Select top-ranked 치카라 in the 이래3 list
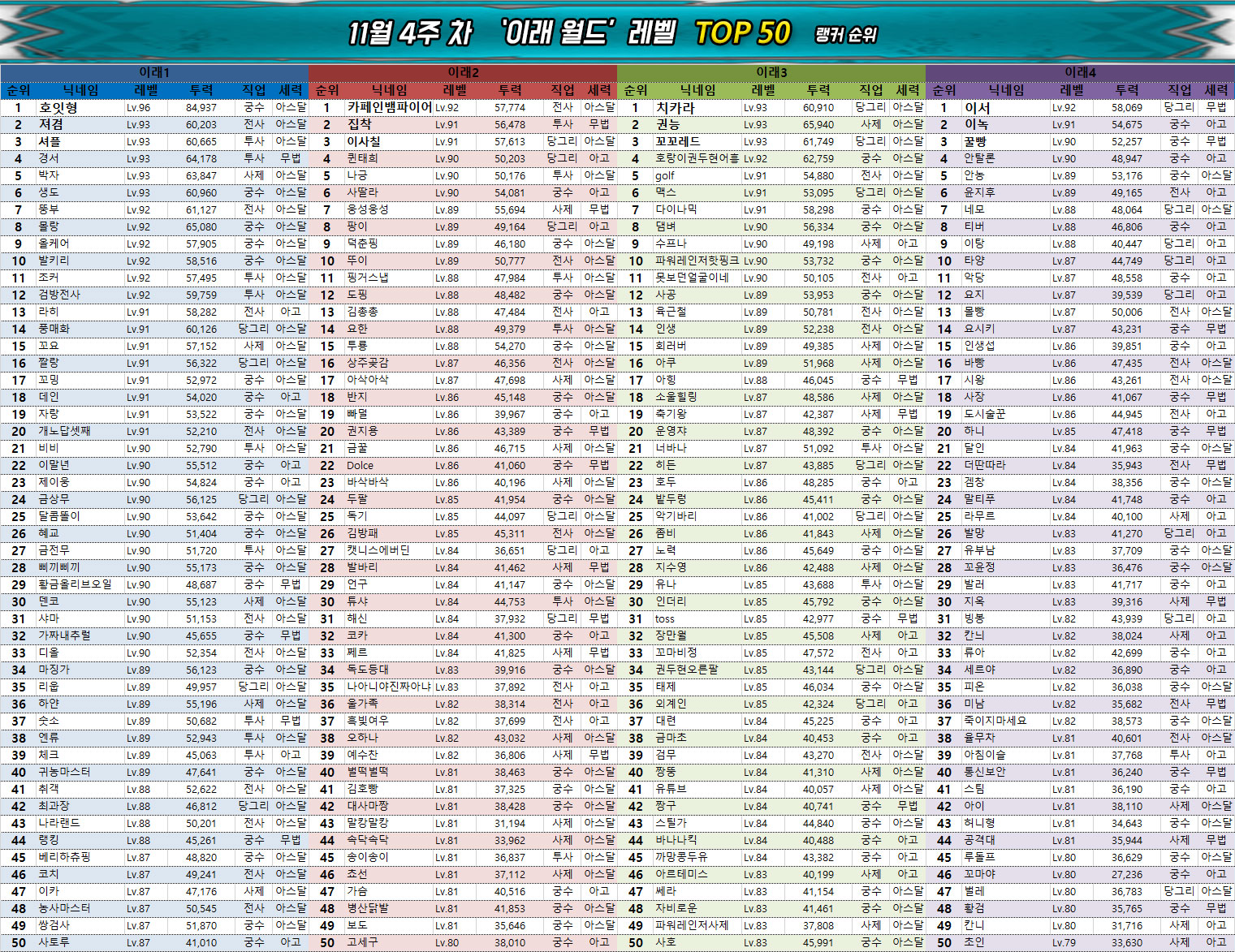 (x=676, y=107)
